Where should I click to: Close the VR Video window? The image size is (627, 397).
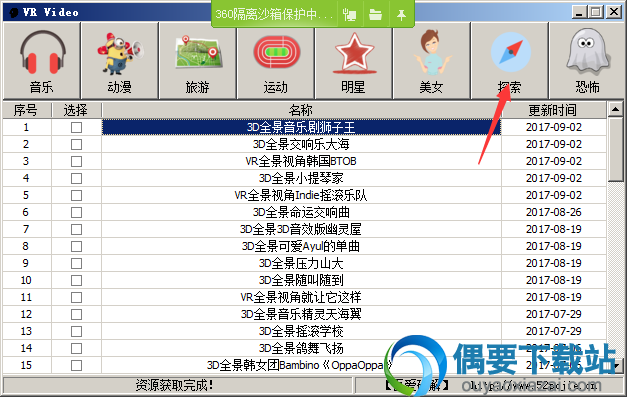coord(614,12)
